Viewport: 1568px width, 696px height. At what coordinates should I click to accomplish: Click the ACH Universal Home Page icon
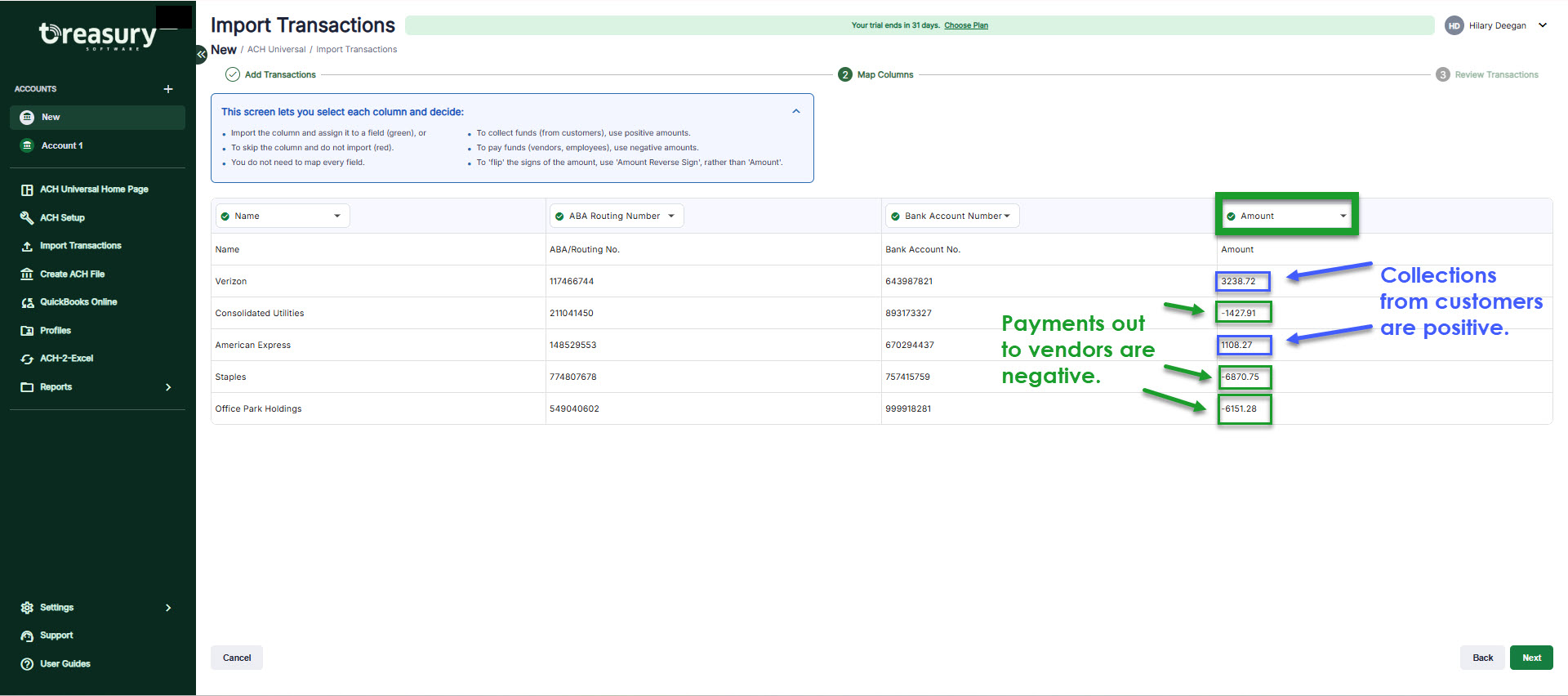pos(27,190)
